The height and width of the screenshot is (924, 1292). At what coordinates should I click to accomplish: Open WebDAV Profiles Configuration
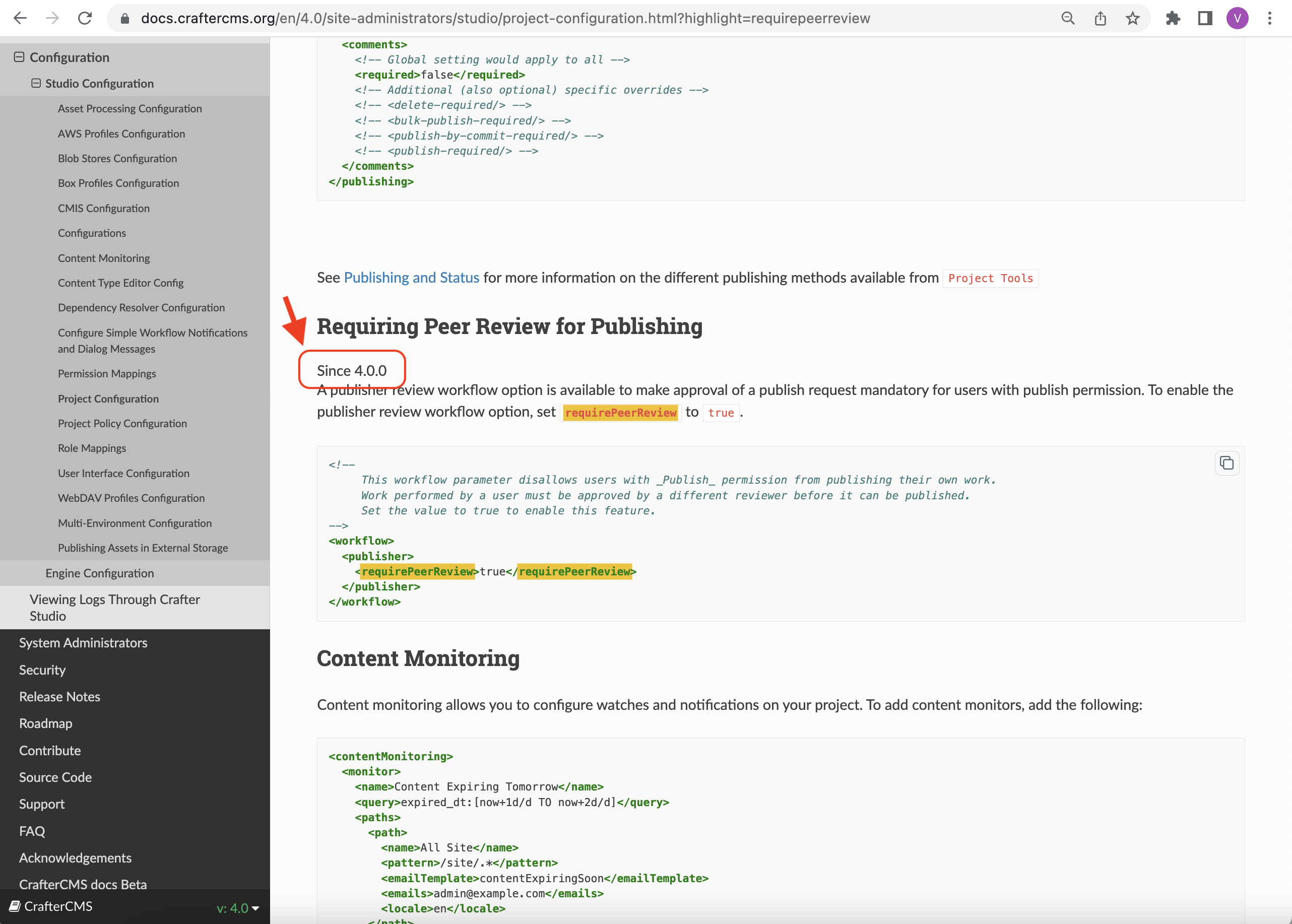(131, 498)
